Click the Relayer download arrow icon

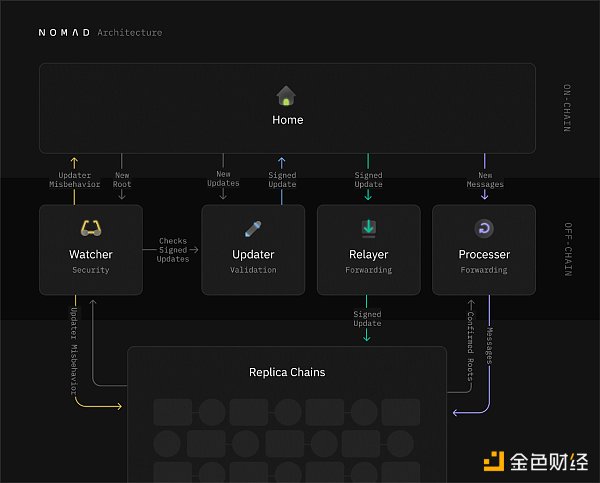tap(368, 228)
